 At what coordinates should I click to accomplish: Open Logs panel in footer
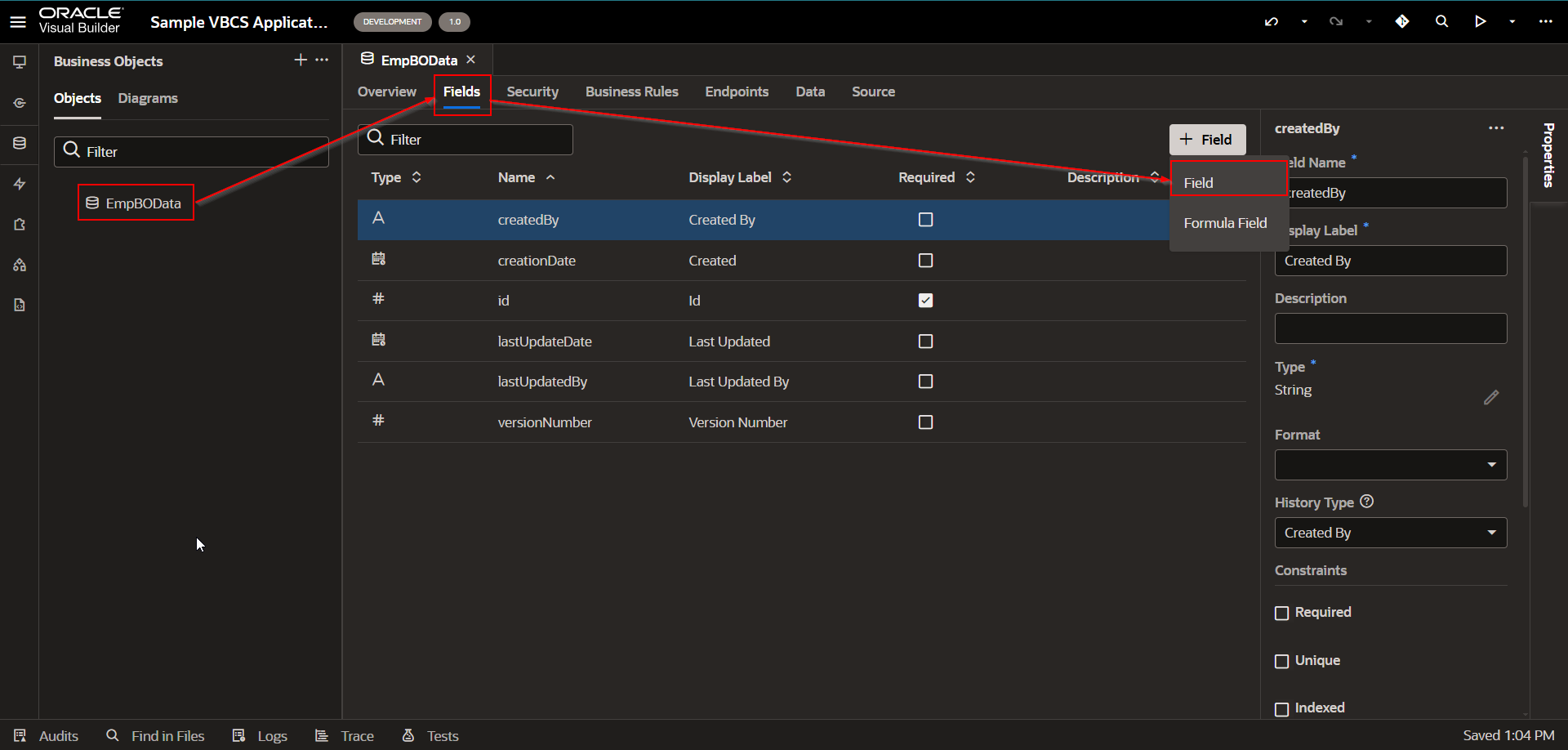click(x=260, y=736)
